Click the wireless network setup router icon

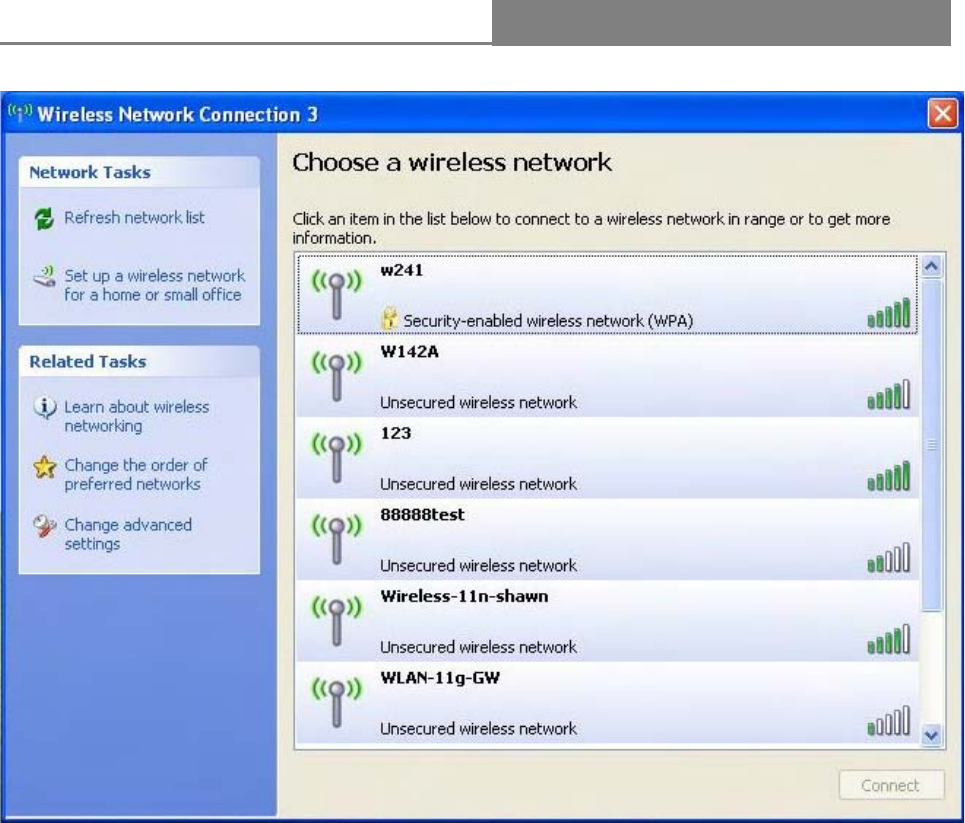click(44, 276)
